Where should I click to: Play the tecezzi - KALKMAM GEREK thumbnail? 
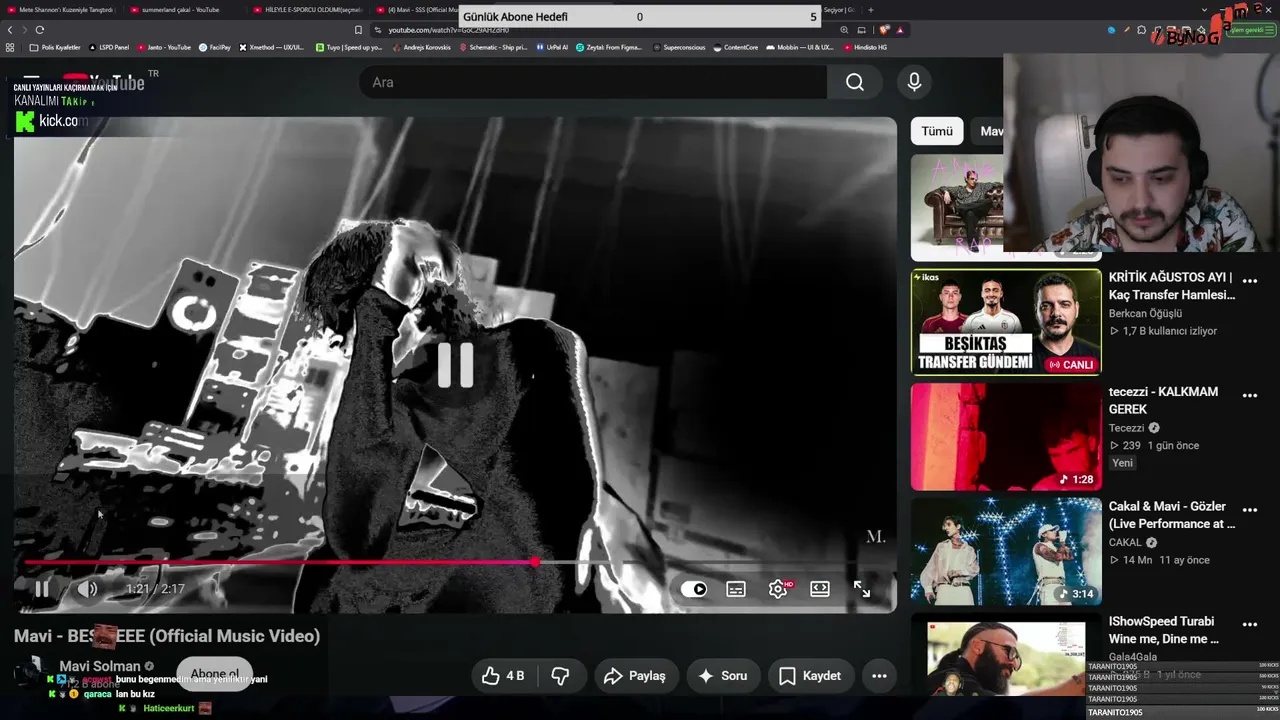click(x=1006, y=436)
